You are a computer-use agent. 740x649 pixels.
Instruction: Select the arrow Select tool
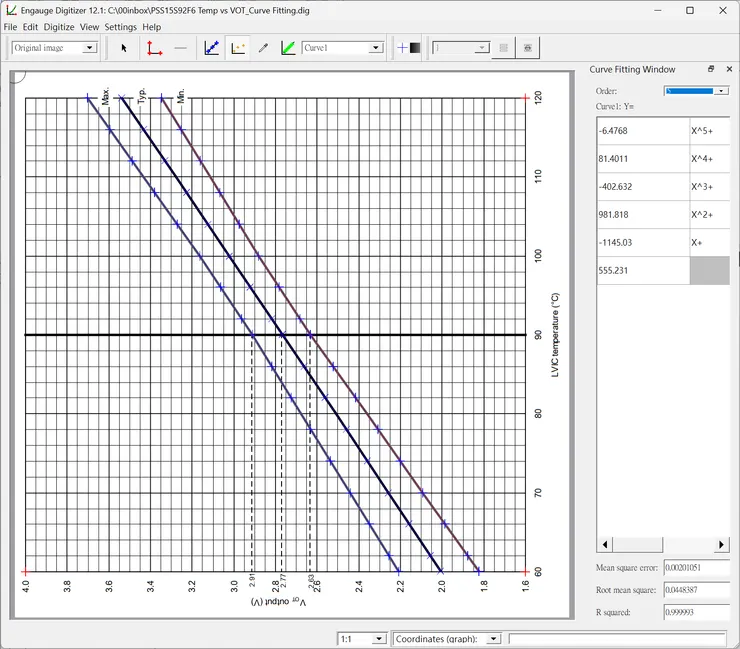124,47
